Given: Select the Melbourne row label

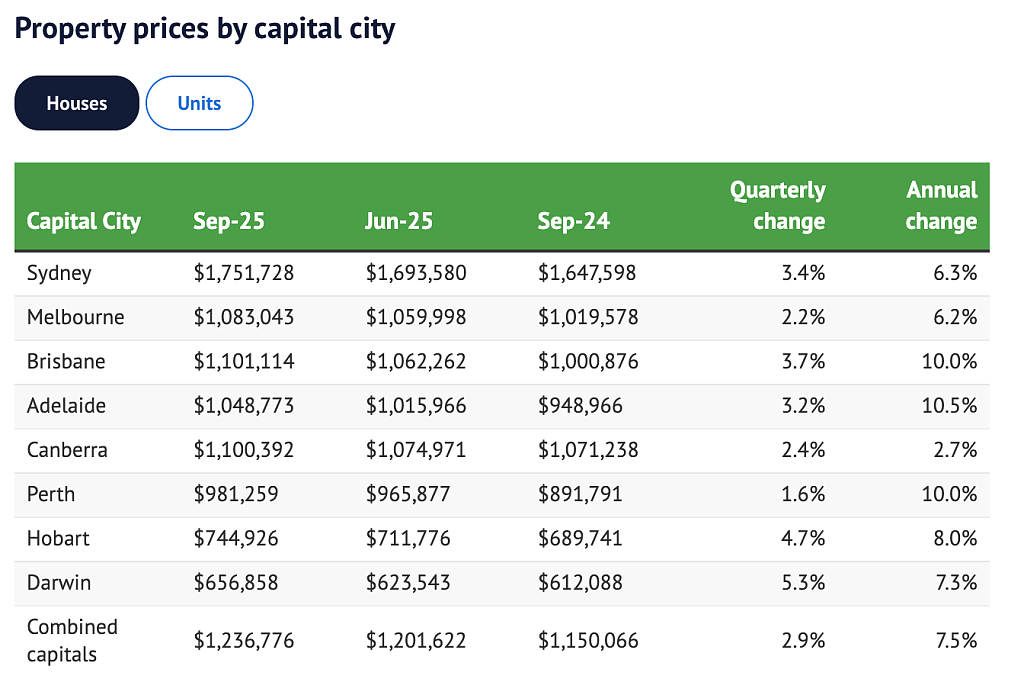Looking at the screenshot, I should (75, 317).
